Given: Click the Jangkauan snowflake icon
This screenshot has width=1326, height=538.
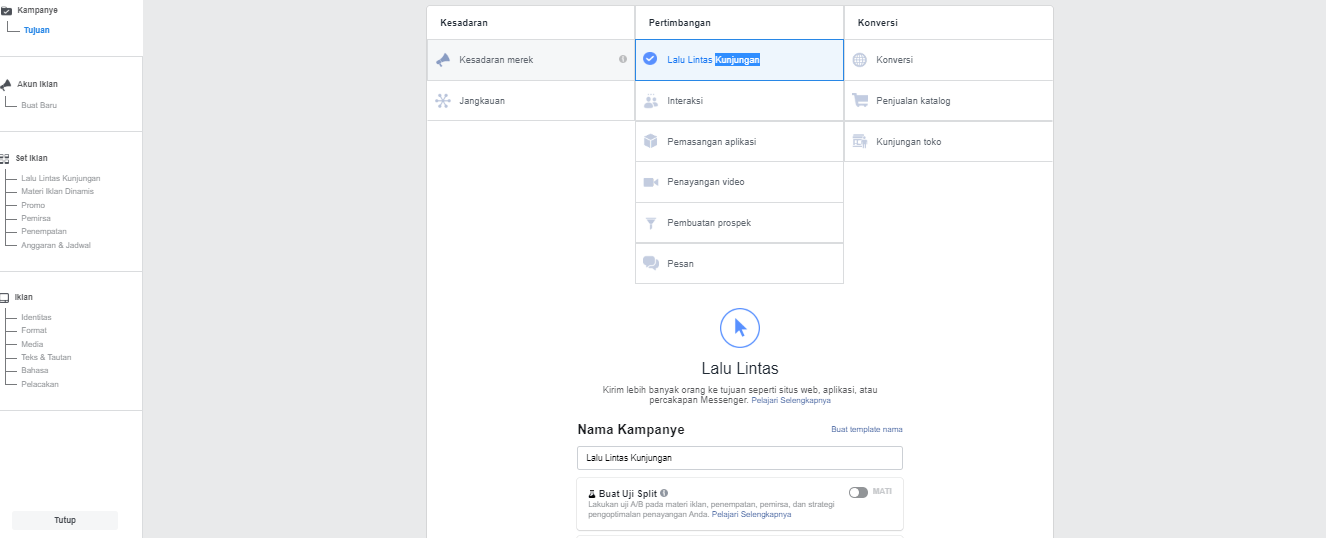Looking at the screenshot, I should pos(443,101).
